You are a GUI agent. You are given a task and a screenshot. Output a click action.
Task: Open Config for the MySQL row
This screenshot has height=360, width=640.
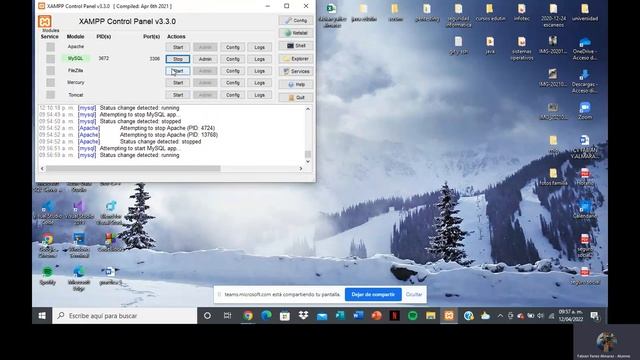233,59
